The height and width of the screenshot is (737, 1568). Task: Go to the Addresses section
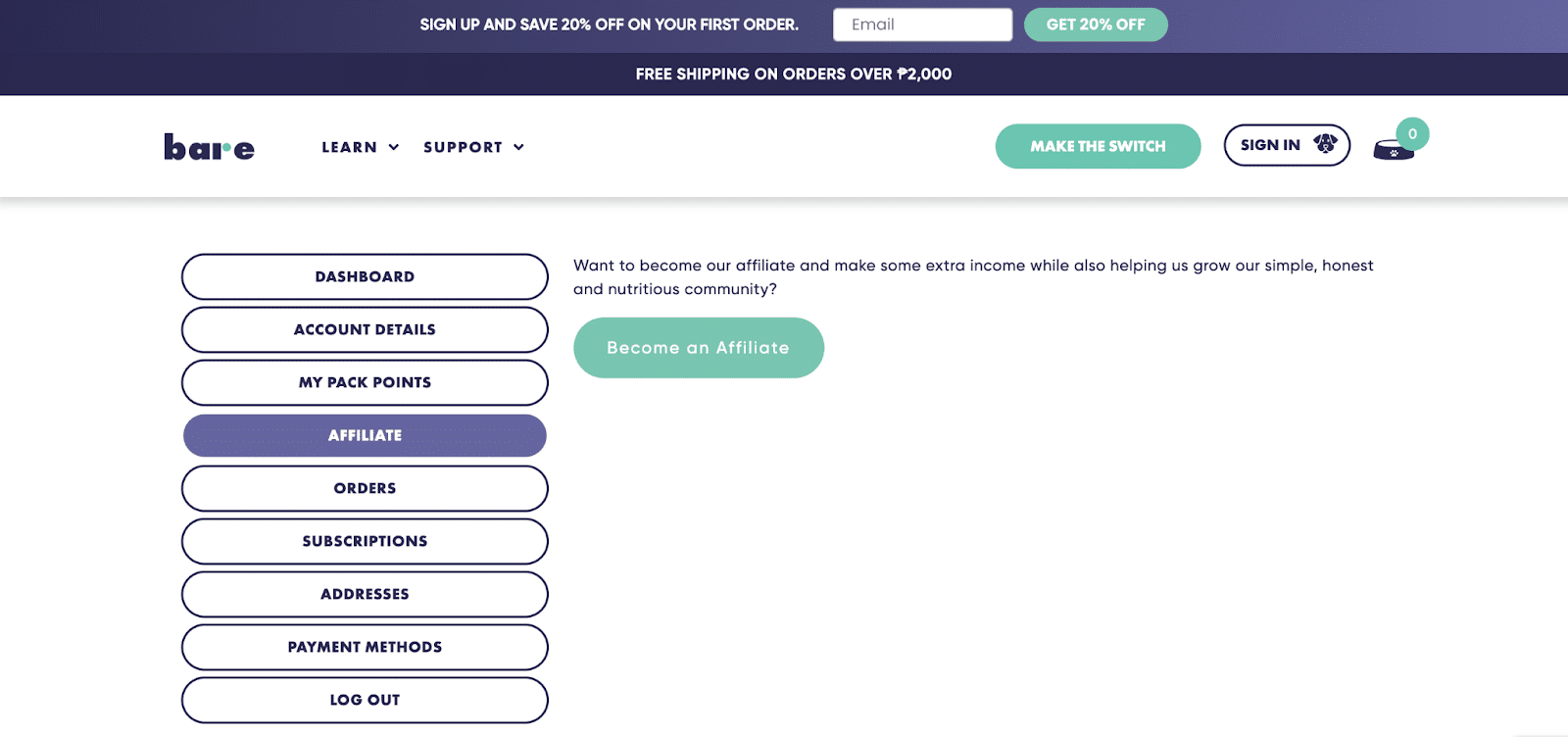pos(365,594)
